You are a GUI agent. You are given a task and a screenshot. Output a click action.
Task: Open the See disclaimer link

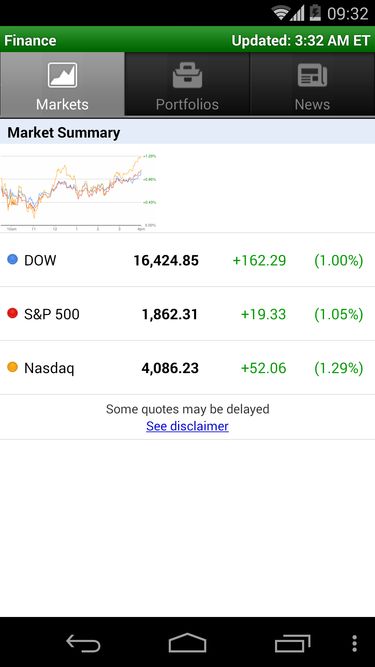(x=187, y=426)
